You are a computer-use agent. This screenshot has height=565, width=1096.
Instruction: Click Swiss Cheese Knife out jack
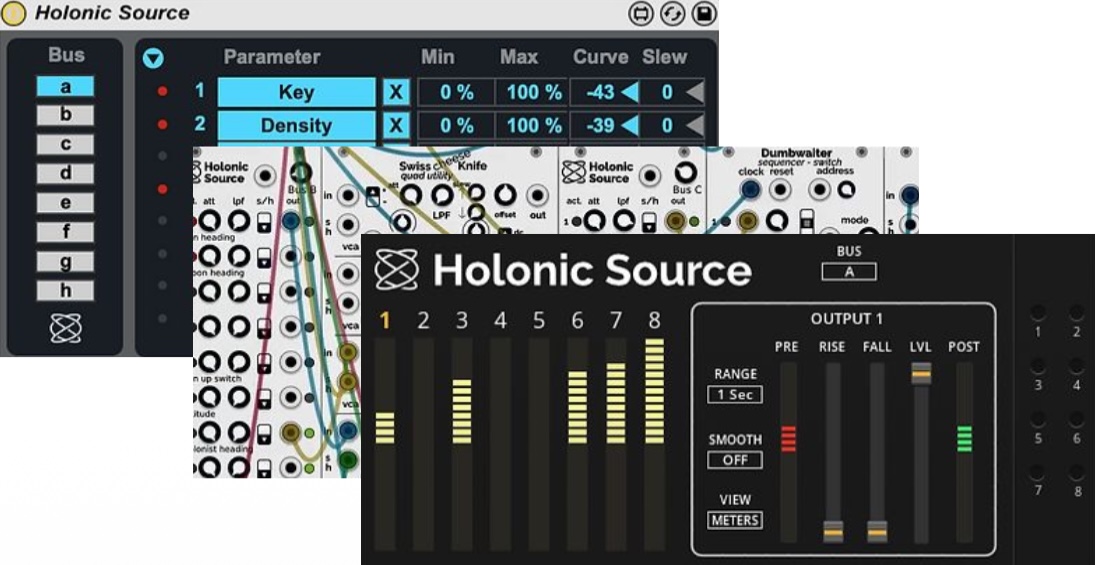(538, 195)
